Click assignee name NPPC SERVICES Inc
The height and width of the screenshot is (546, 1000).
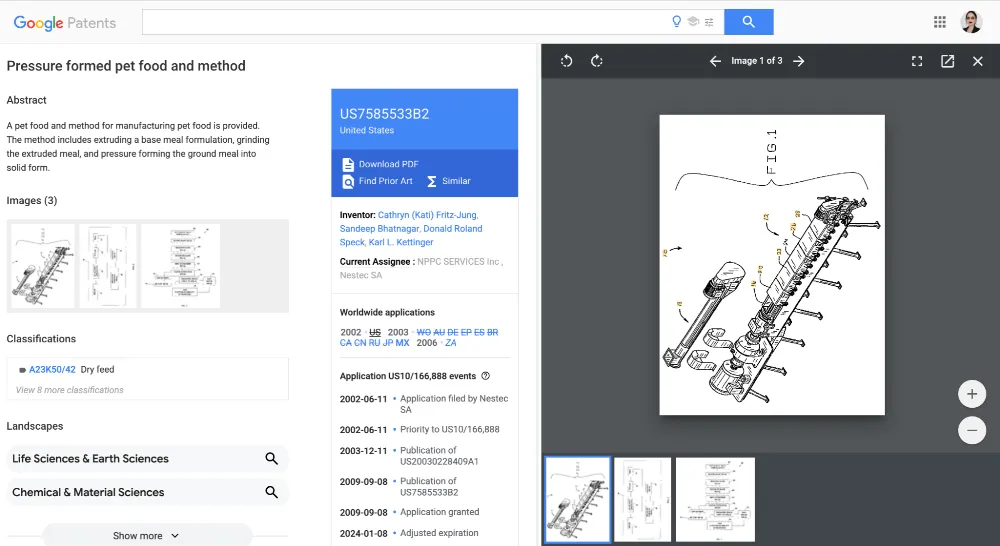coord(459,262)
